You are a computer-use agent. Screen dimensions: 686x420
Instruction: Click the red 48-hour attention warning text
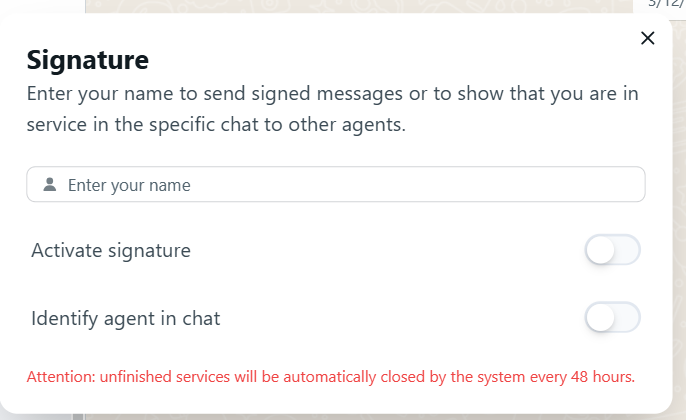click(331, 378)
